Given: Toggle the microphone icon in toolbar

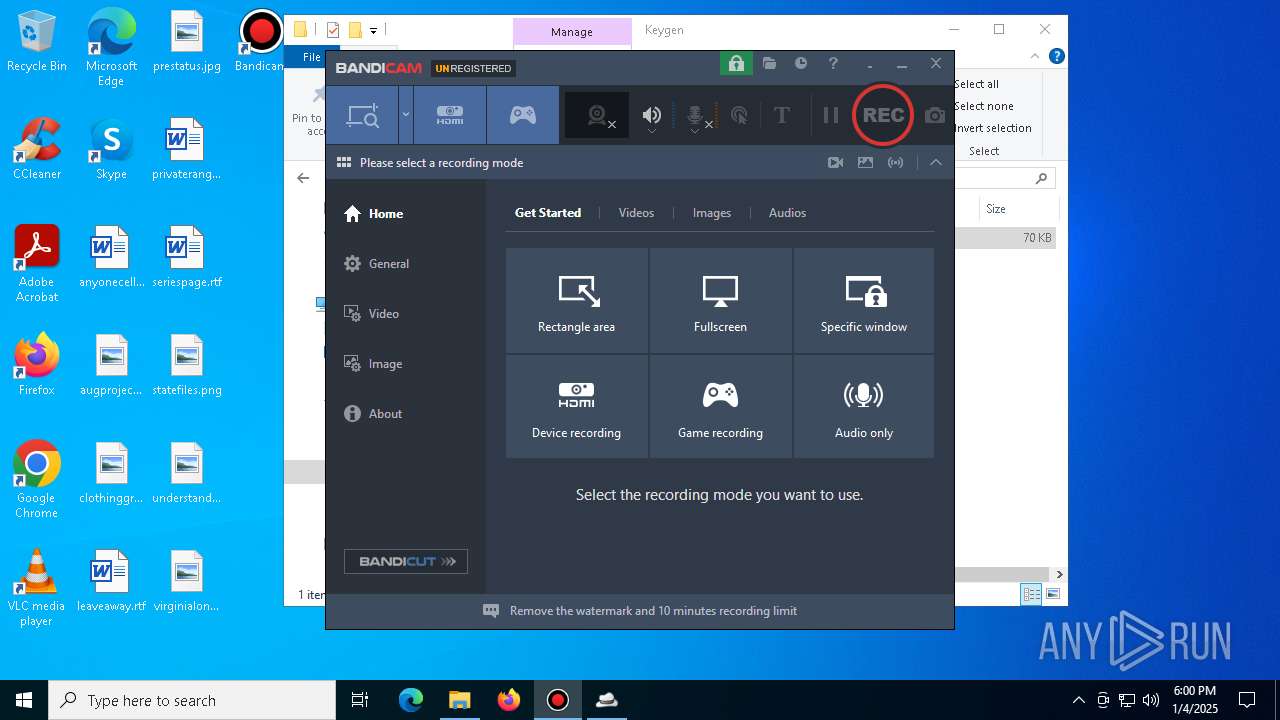Looking at the screenshot, I should click(x=697, y=116).
